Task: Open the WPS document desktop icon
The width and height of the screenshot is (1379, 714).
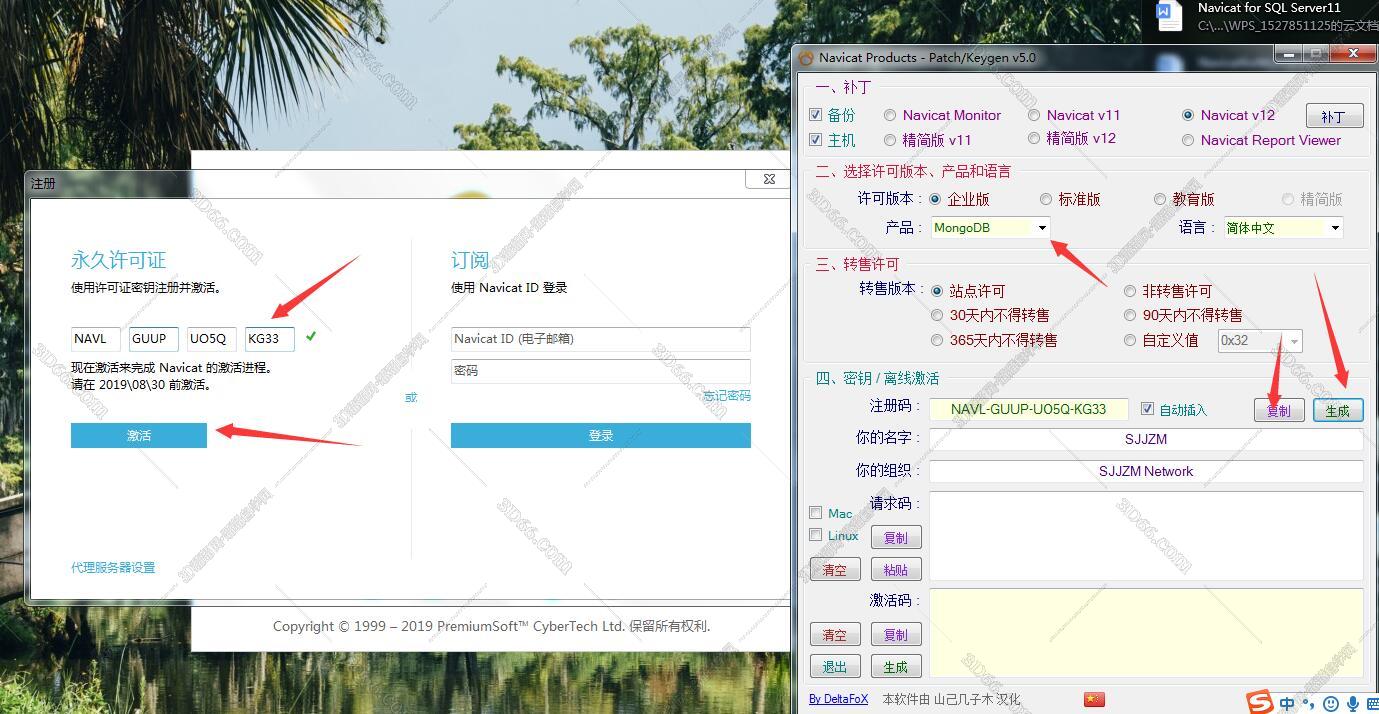Action: point(1169,15)
